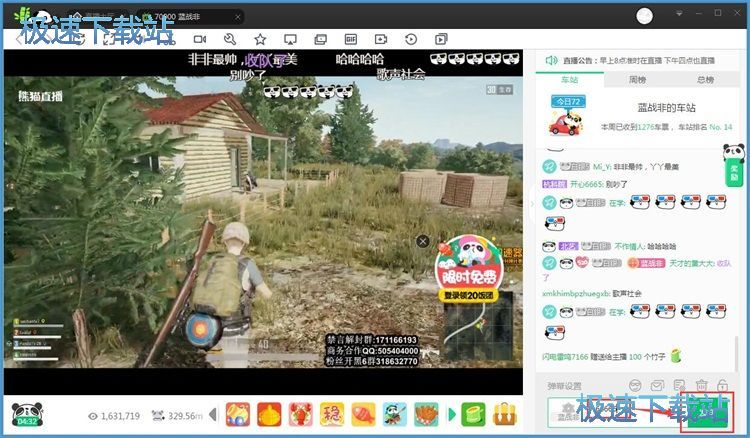The height and width of the screenshot is (438, 750).
Task: Click the picture-in-picture window icon
Action: [x=320, y=39]
